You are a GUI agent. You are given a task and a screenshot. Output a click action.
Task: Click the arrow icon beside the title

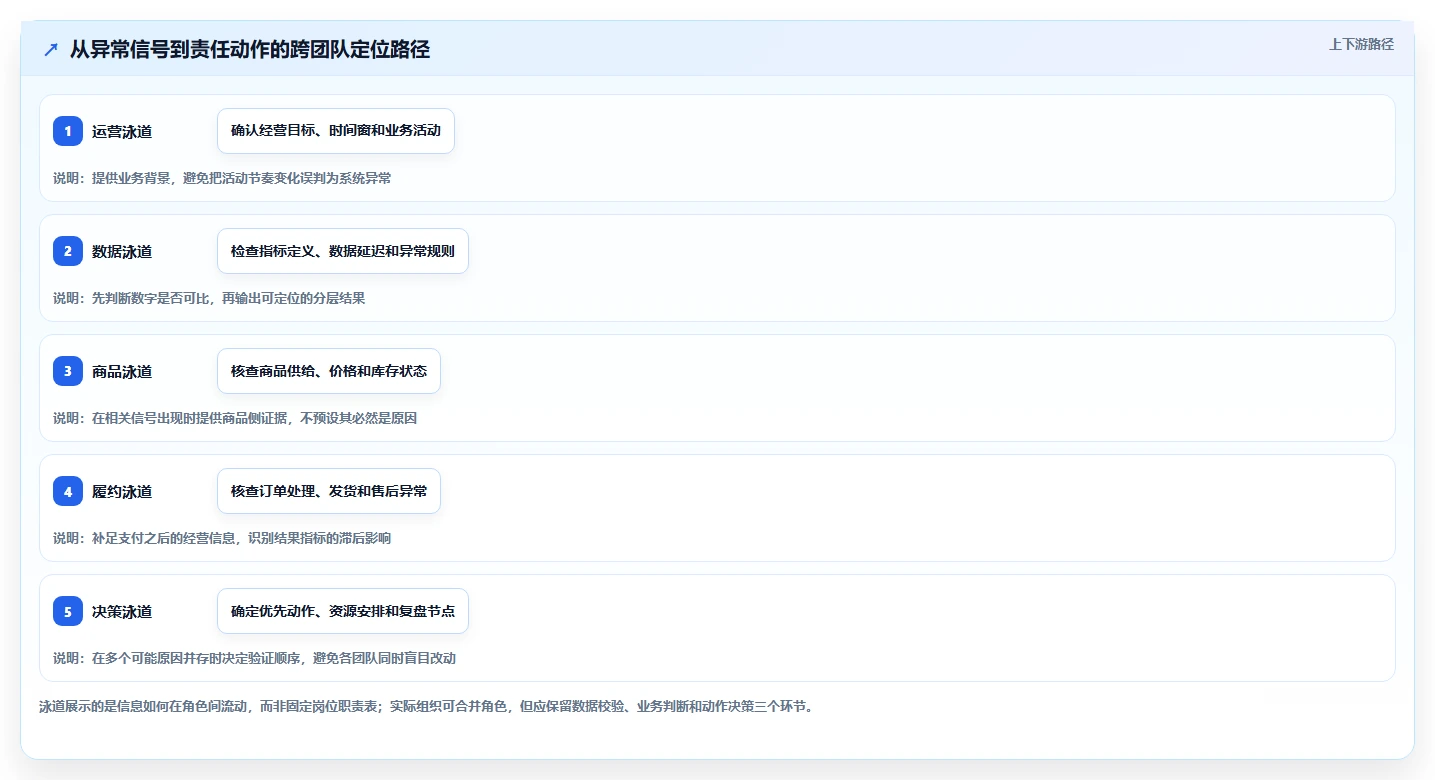[51, 49]
